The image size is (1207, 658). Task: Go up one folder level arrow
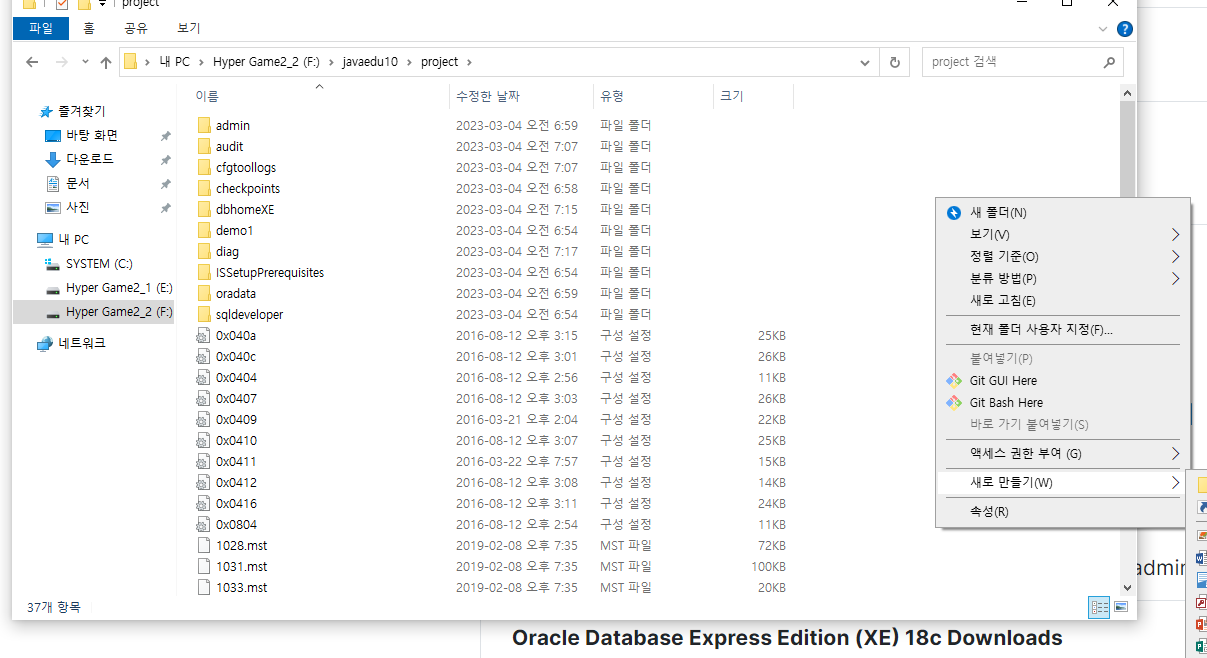click(x=106, y=61)
